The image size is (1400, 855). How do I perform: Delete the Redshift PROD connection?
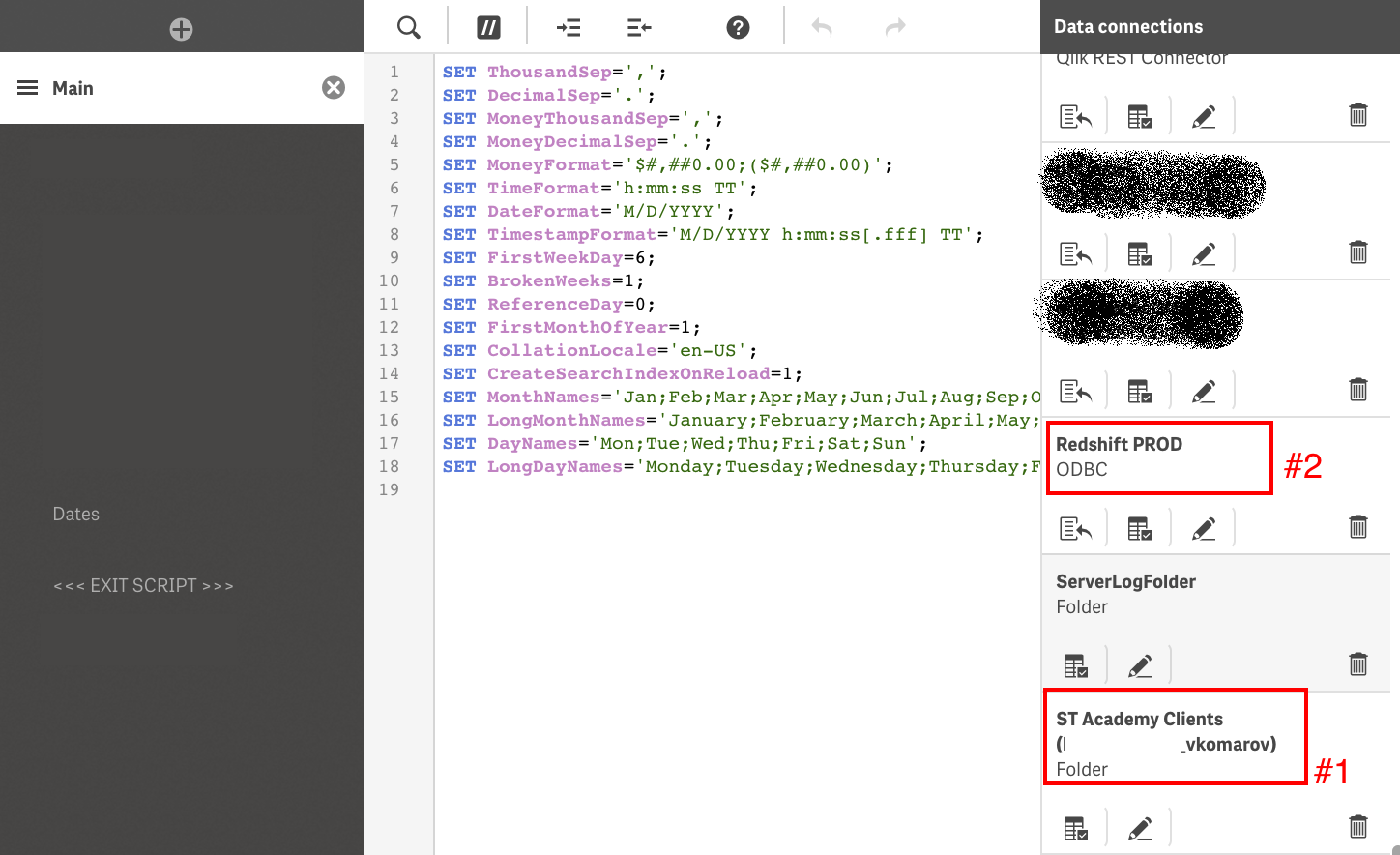click(x=1358, y=527)
